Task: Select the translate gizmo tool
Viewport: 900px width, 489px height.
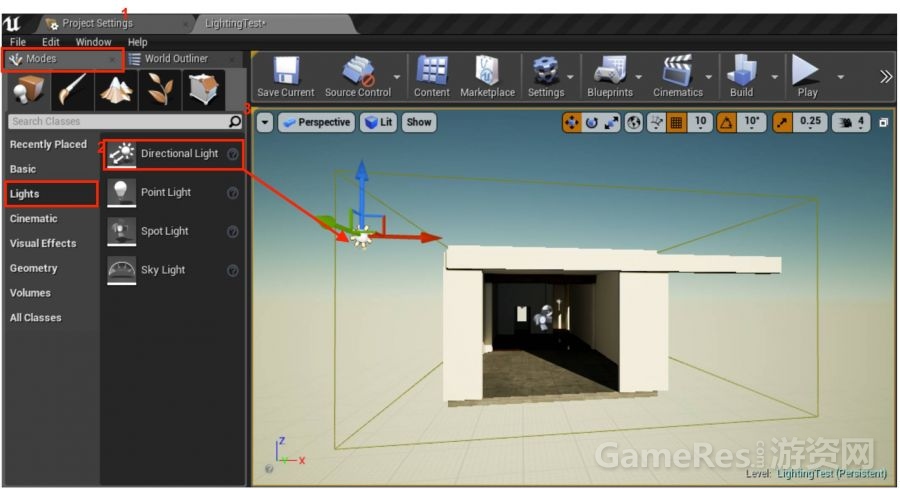Action: click(x=572, y=122)
